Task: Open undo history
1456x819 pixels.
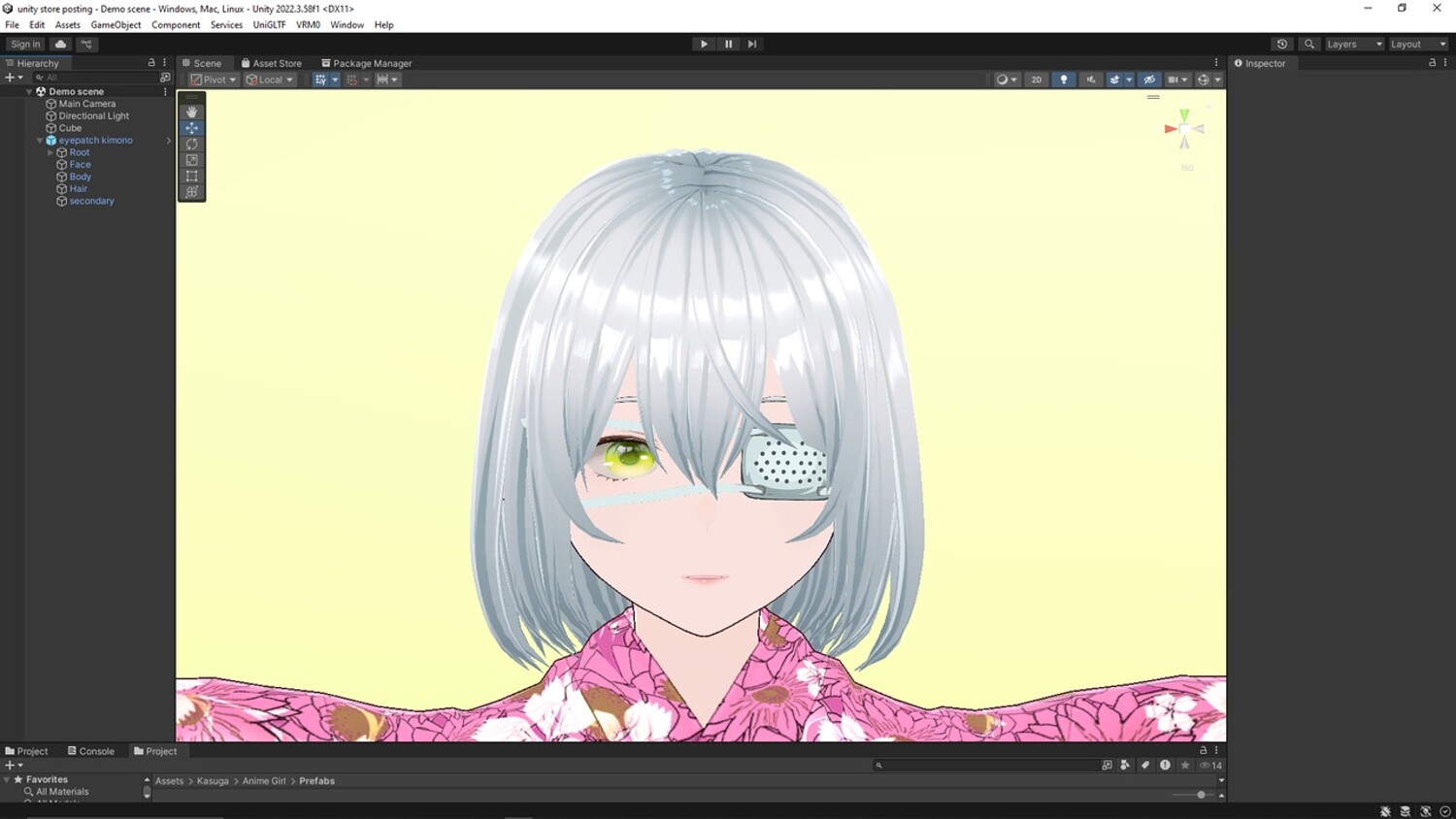Action: coord(1282,44)
